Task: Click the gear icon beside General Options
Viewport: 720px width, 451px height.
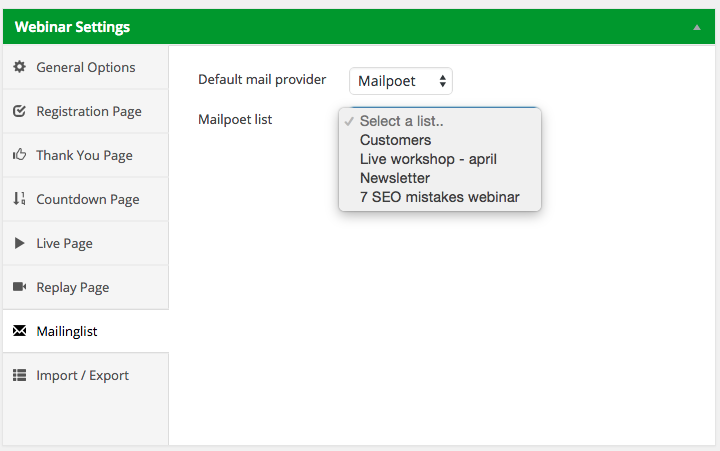Action: [19, 67]
